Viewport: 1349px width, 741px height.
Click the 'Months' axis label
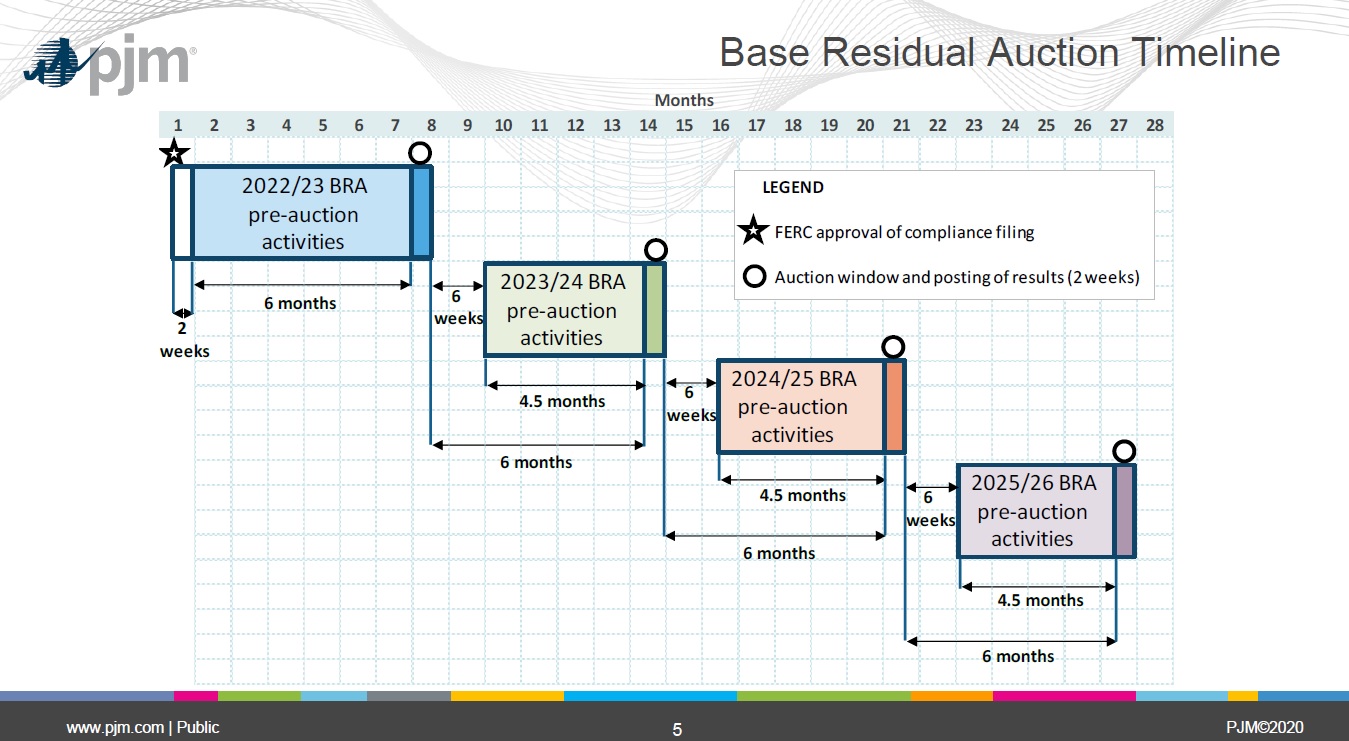click(x=684, y=100)
